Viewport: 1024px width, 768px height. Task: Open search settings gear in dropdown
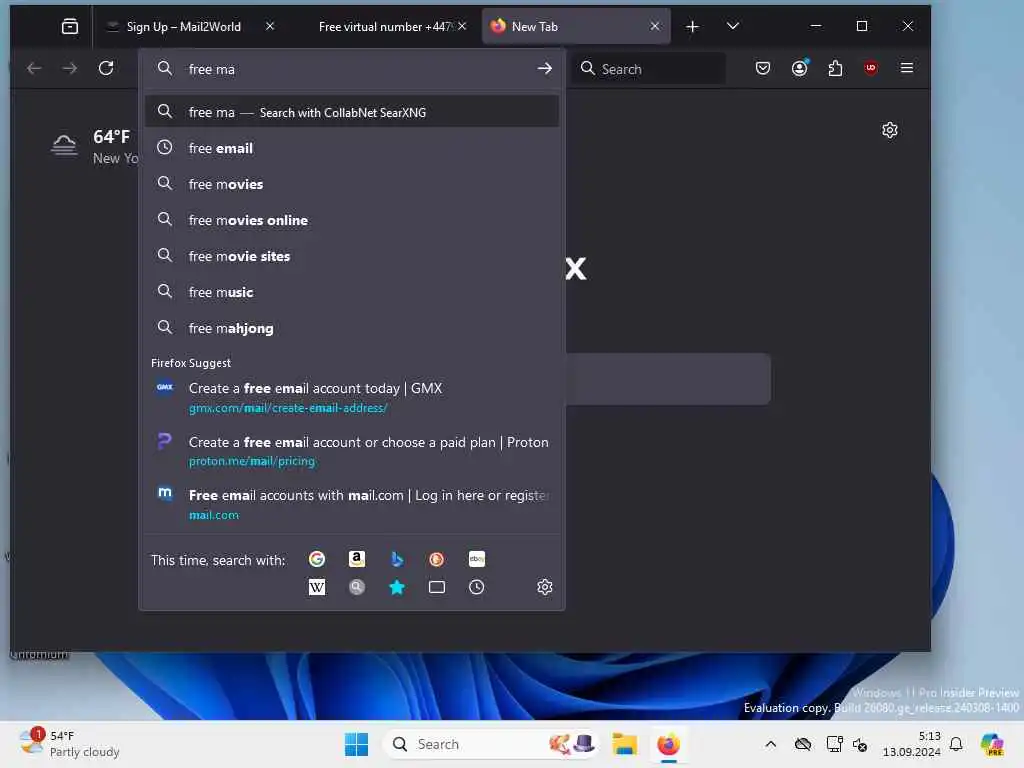point(545,587)
